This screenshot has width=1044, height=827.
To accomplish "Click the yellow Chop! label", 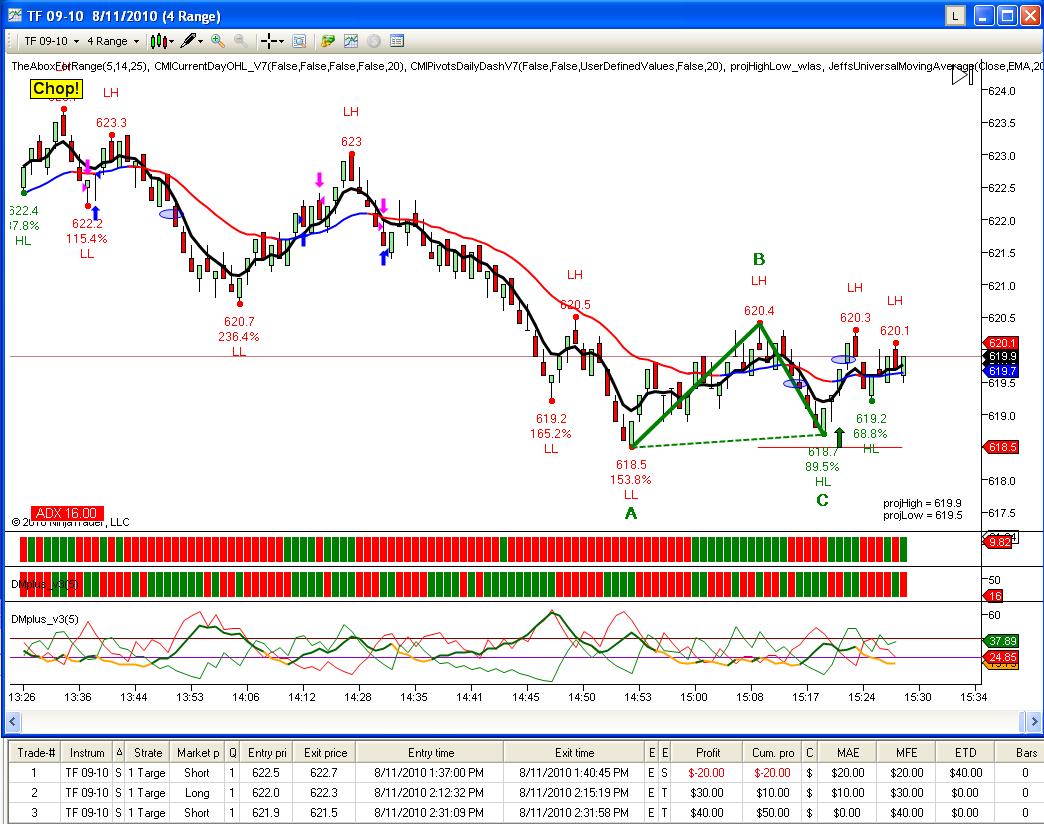I will (56, 89).
